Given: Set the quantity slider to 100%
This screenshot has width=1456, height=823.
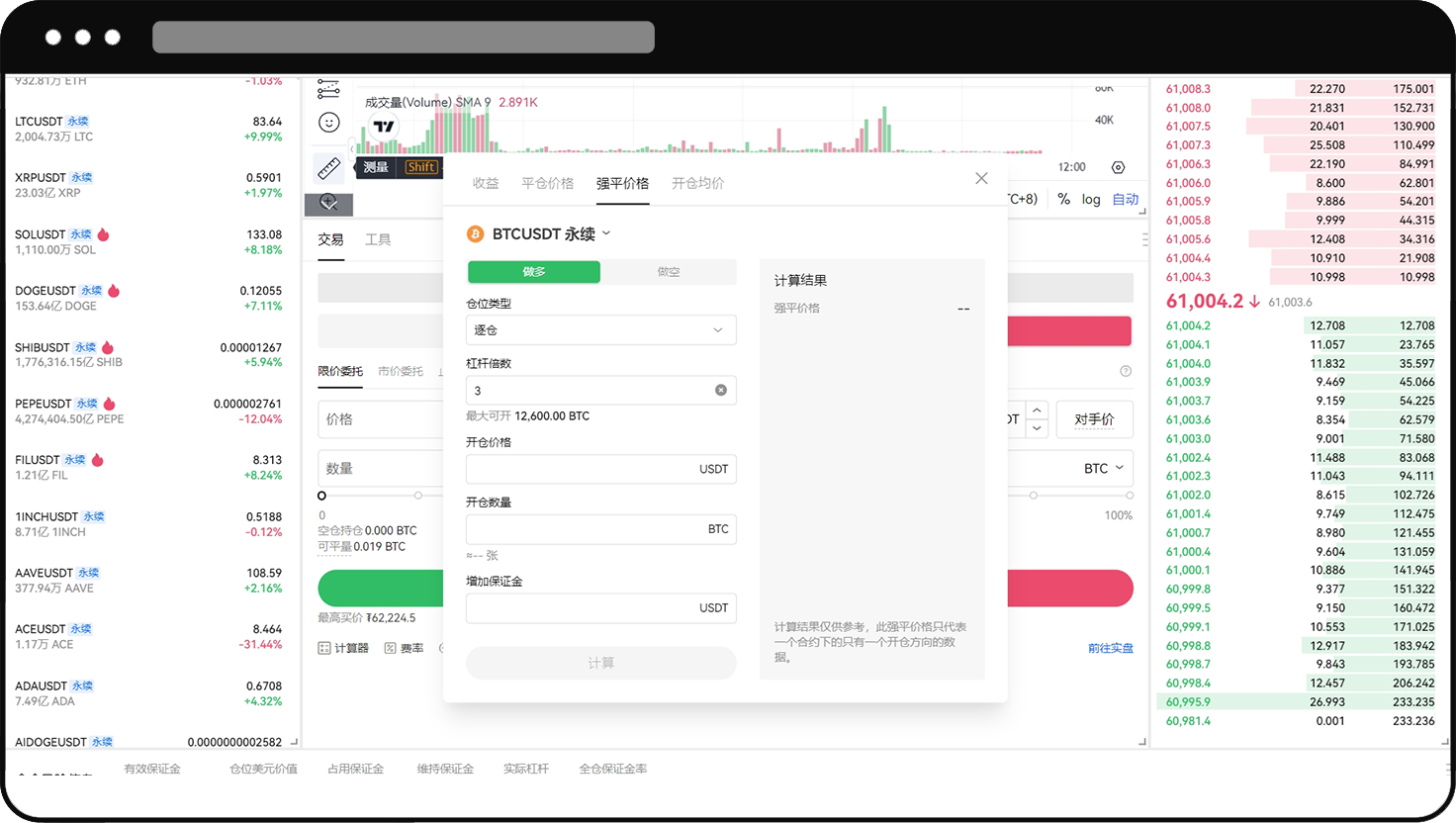Looking at the screenshot, I should 1130,495.
